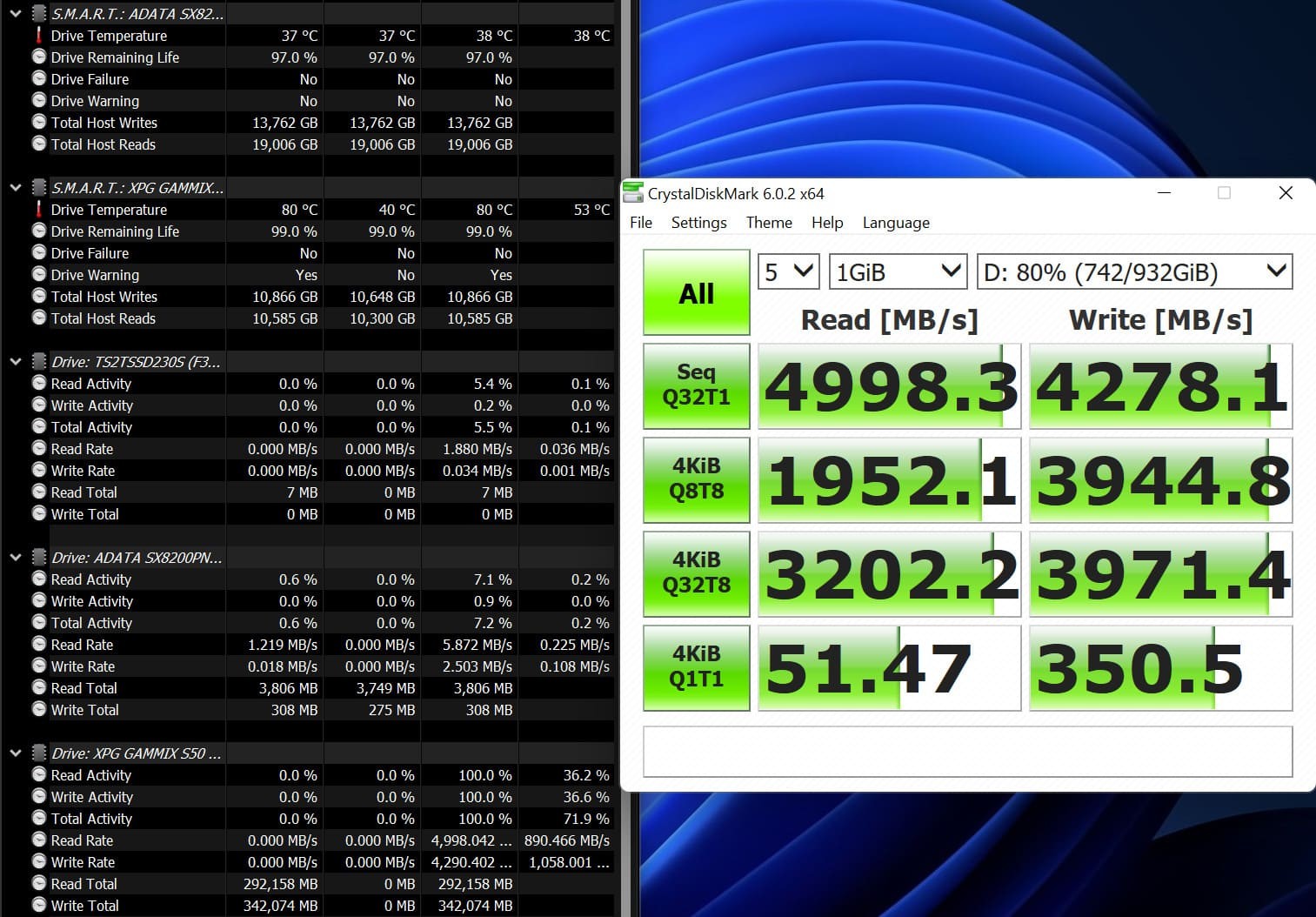
Task: Click the XPG GAMMIX S50 drive group icon
Action: [x=38, y=753]
